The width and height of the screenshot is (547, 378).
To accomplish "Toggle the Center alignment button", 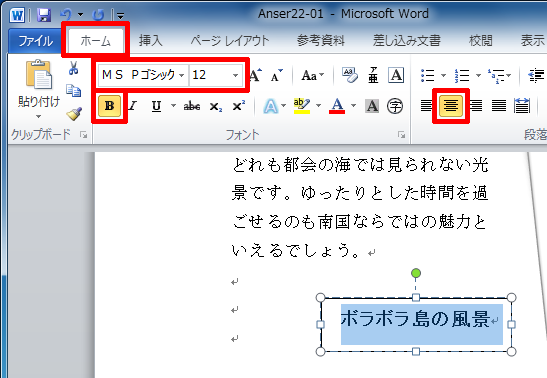I will tap(451, 105).
